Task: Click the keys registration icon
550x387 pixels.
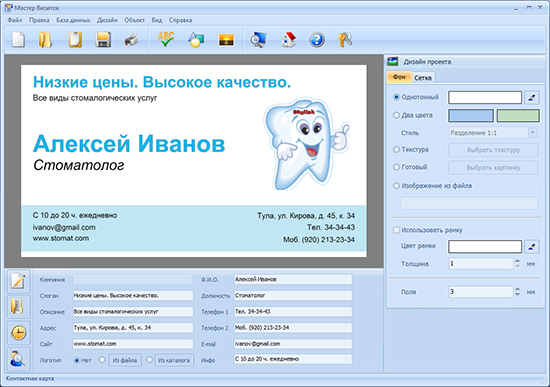Action: [x=345, y=40]
